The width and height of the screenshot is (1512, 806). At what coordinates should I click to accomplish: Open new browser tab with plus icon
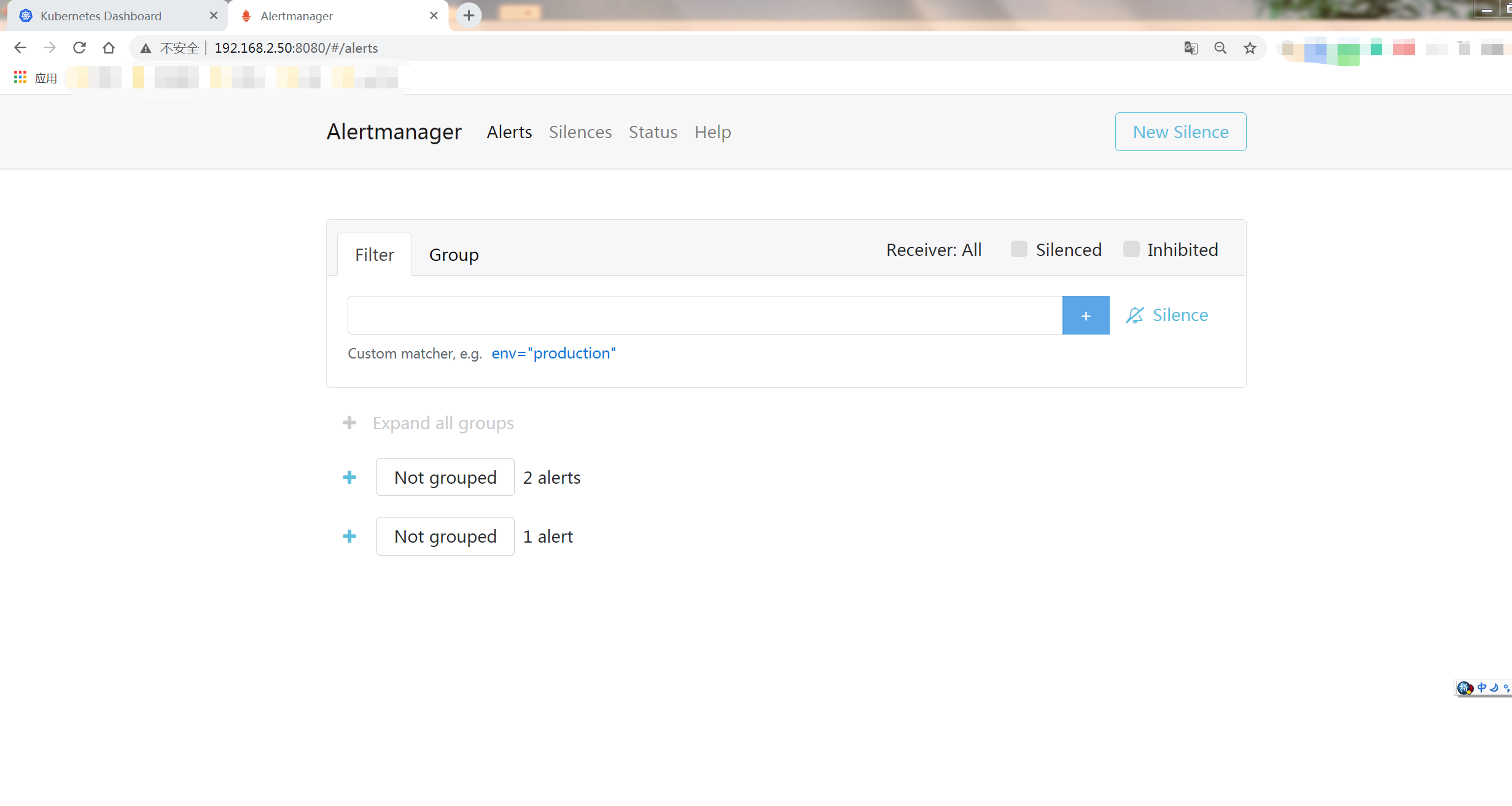click(x=469, y=15)
